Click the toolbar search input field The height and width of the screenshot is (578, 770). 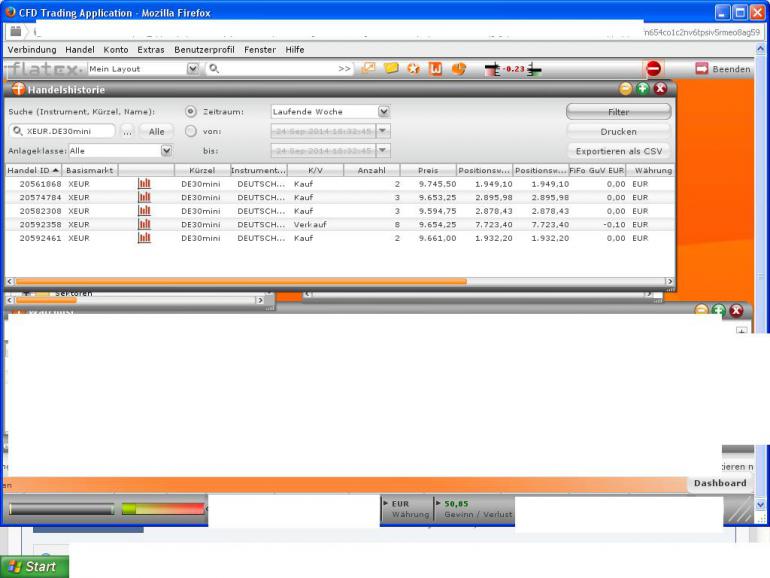click(x=278, y=69)
